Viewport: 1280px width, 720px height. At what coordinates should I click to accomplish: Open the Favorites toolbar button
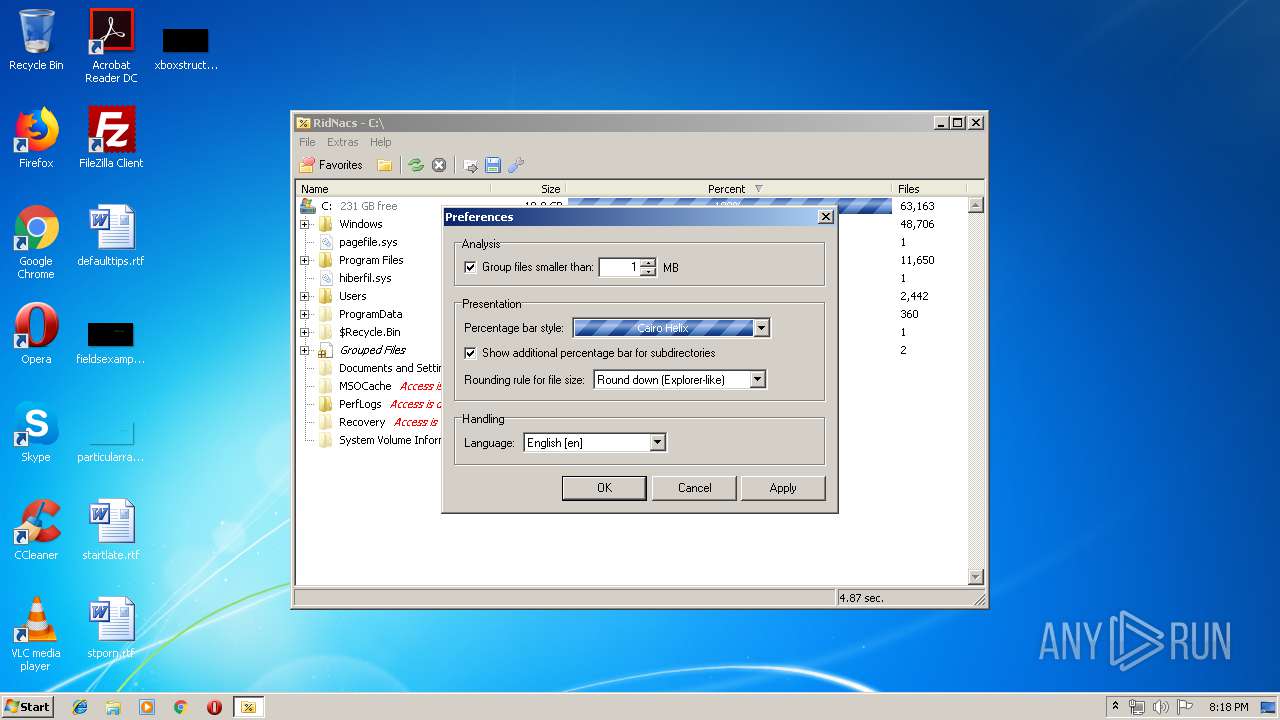tap(332, 165)
